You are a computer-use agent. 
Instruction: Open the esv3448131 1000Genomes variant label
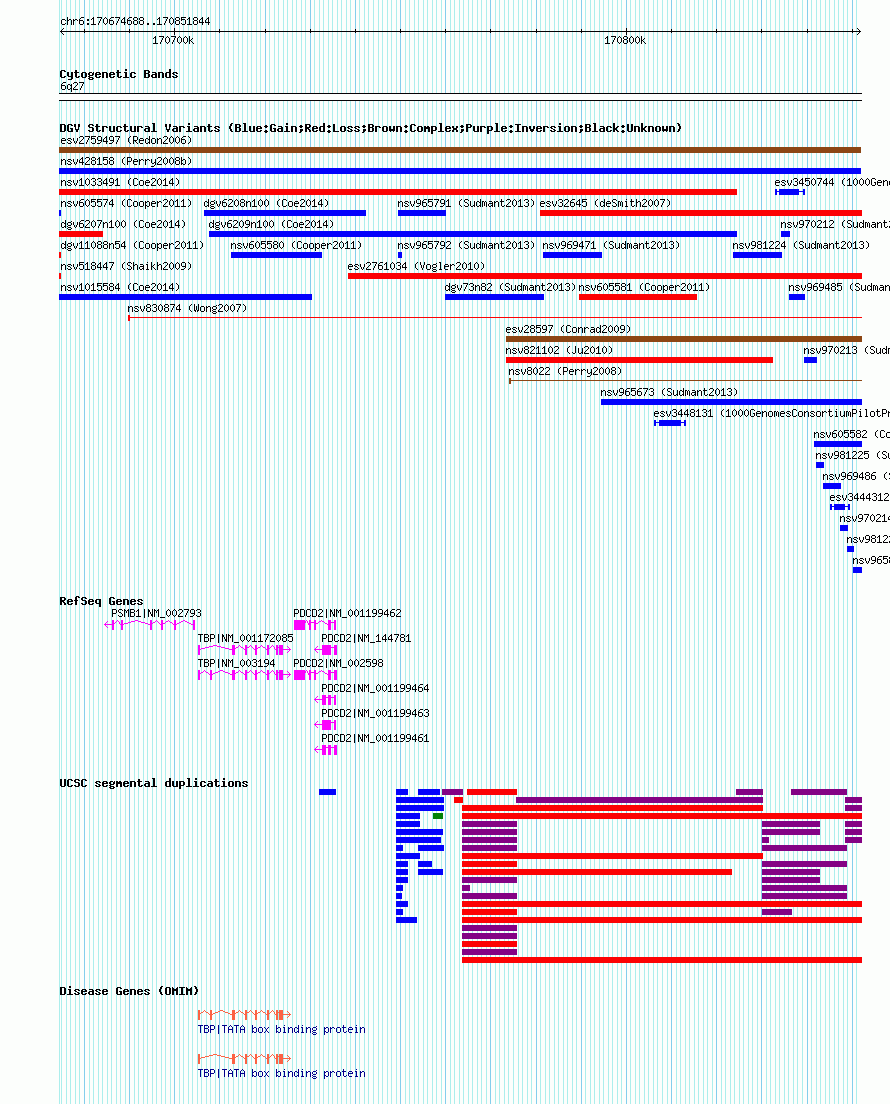771,414
